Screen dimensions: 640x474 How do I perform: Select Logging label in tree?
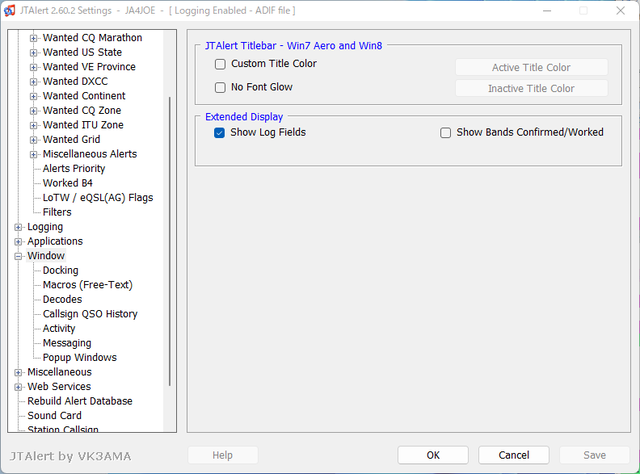(45, 227)
